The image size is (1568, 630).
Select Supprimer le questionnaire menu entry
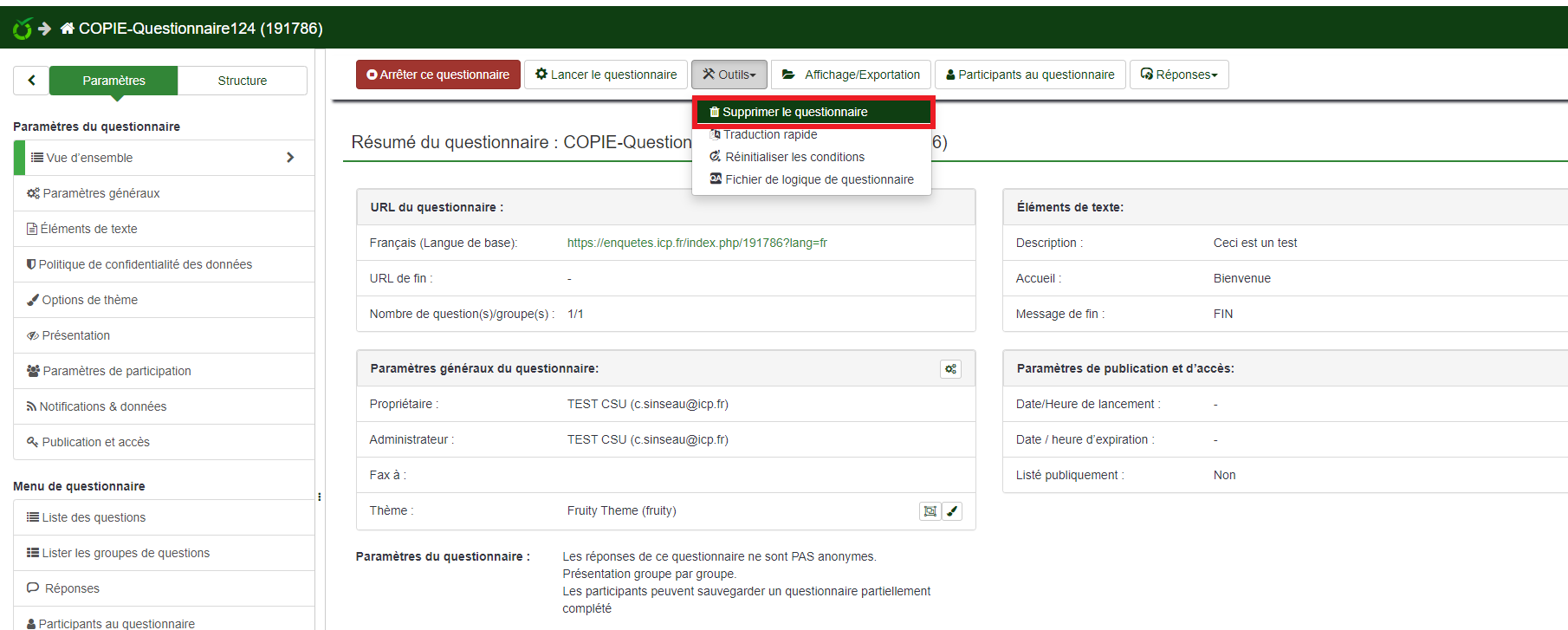point(794,112)
